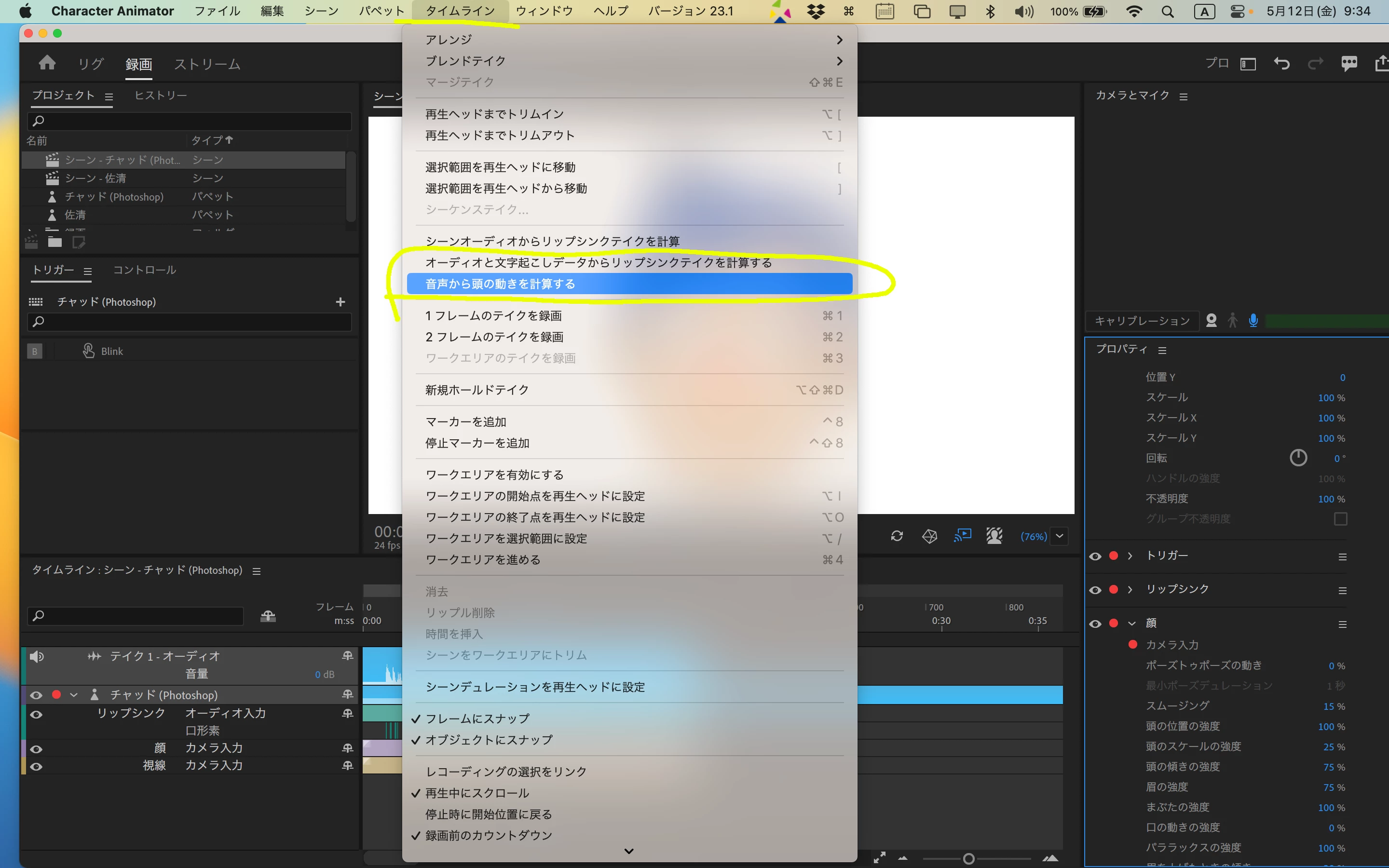Screen dimensions: 1389x868
Task: Click the refresh scene icon below the preview
Action: (x=897, y=536)
